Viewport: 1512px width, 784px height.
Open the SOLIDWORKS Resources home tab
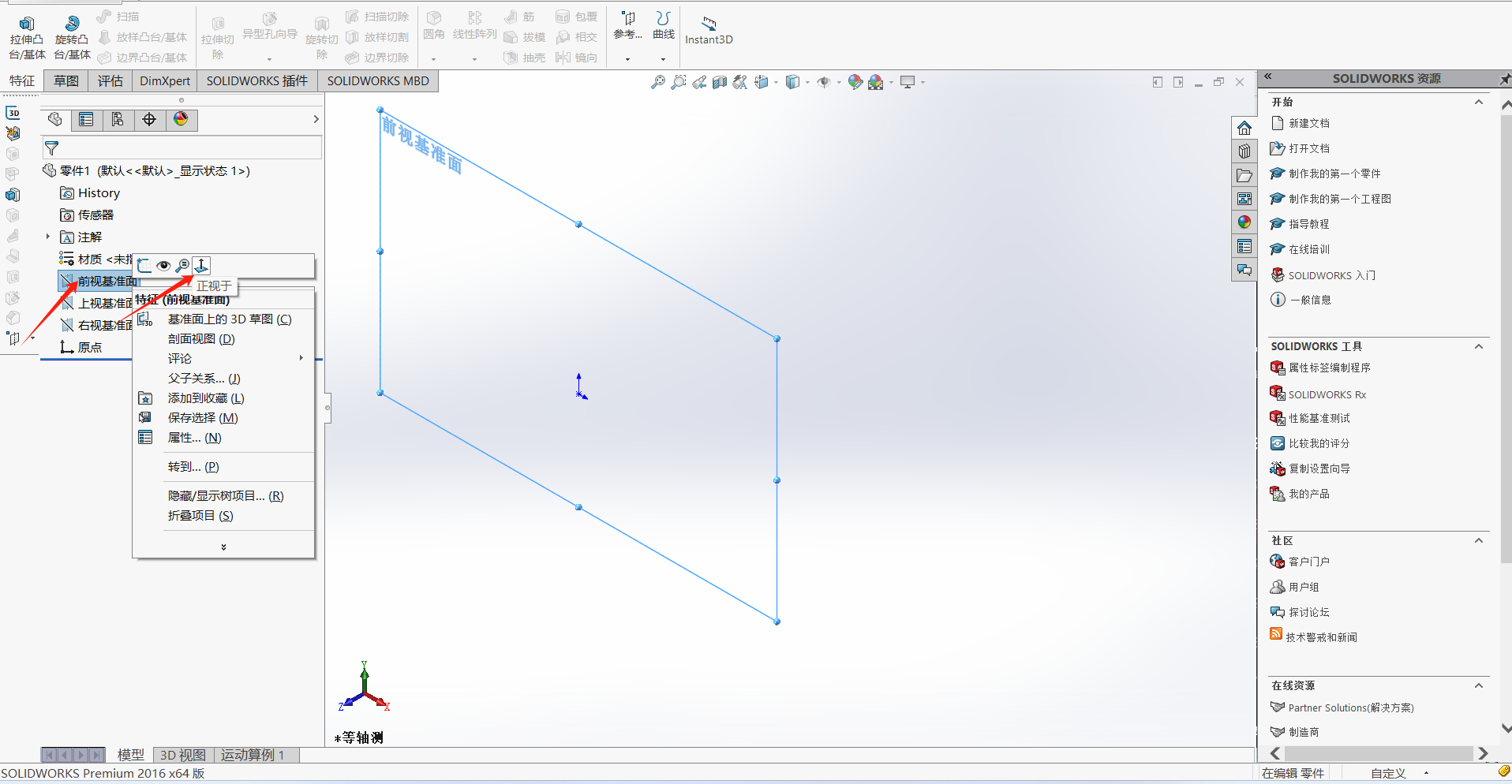pos(1244,128)
